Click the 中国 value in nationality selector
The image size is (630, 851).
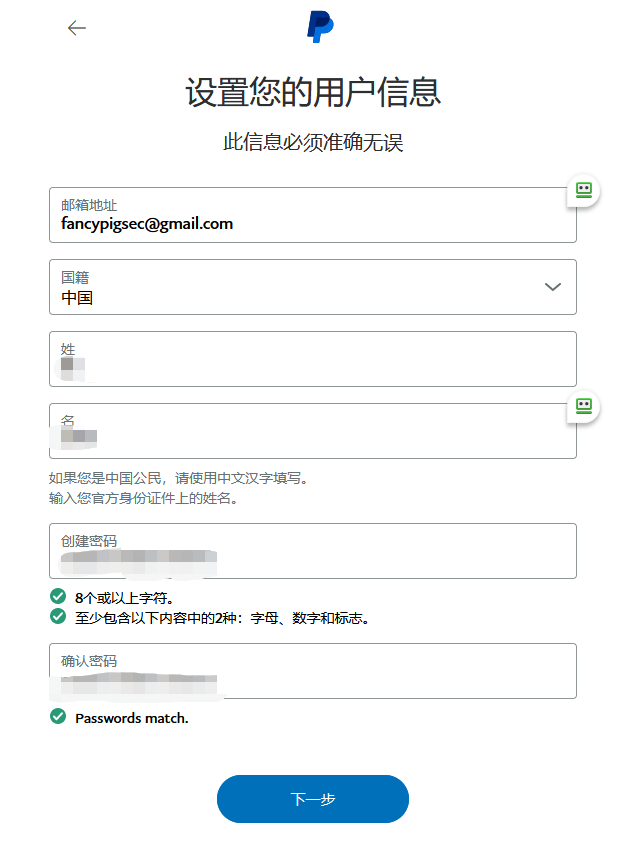coord(77,297)
